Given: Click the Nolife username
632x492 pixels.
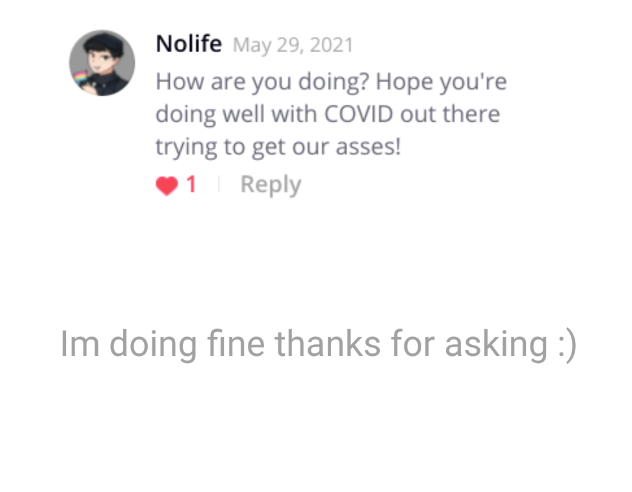Looking at the screenshot, I should pos(188,45).
